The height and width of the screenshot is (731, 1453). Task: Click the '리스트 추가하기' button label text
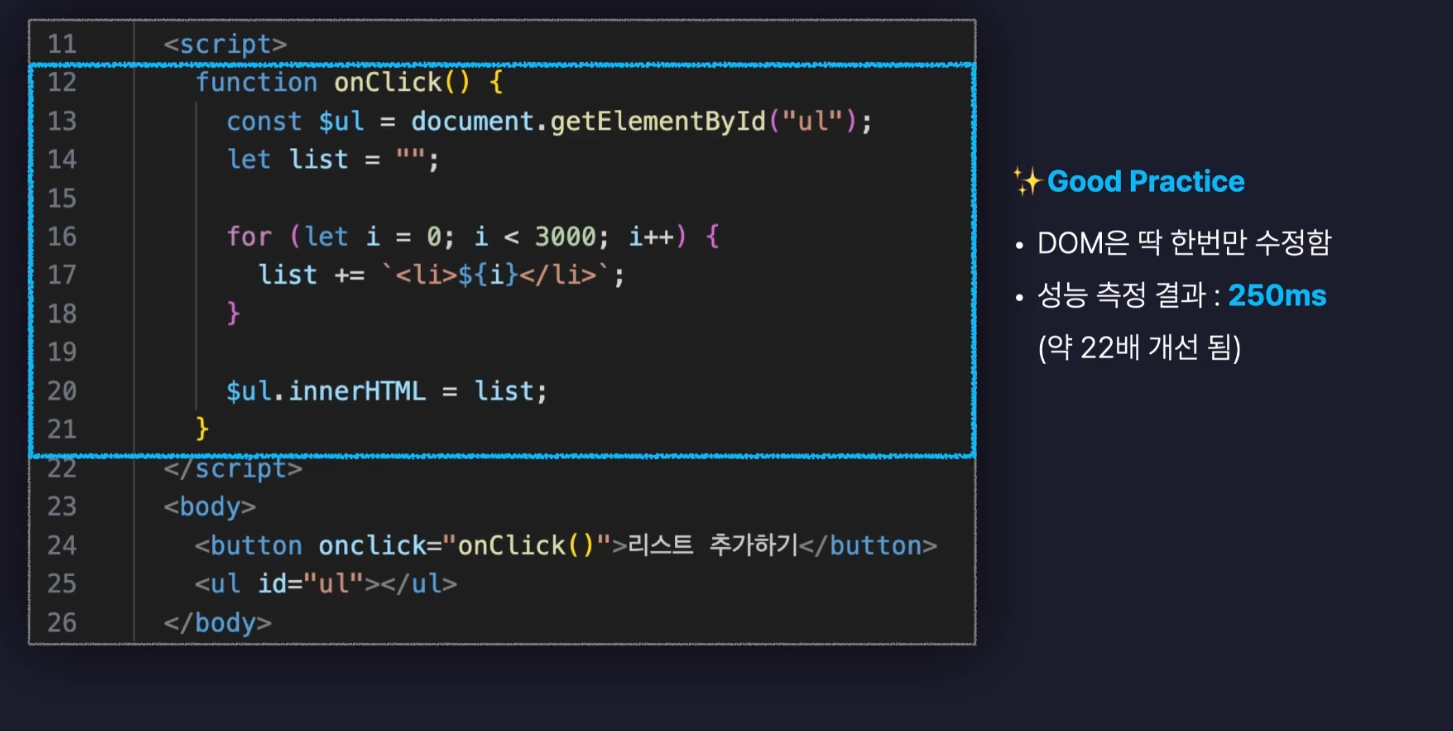tap(713, 545)
